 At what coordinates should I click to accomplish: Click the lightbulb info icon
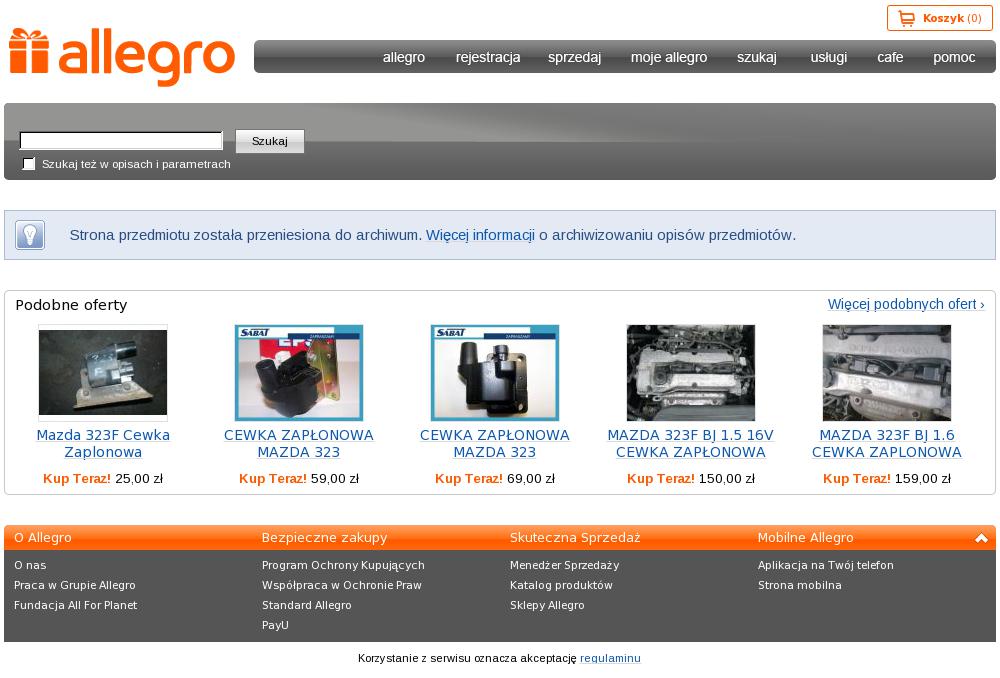click(x=30, y=235)
